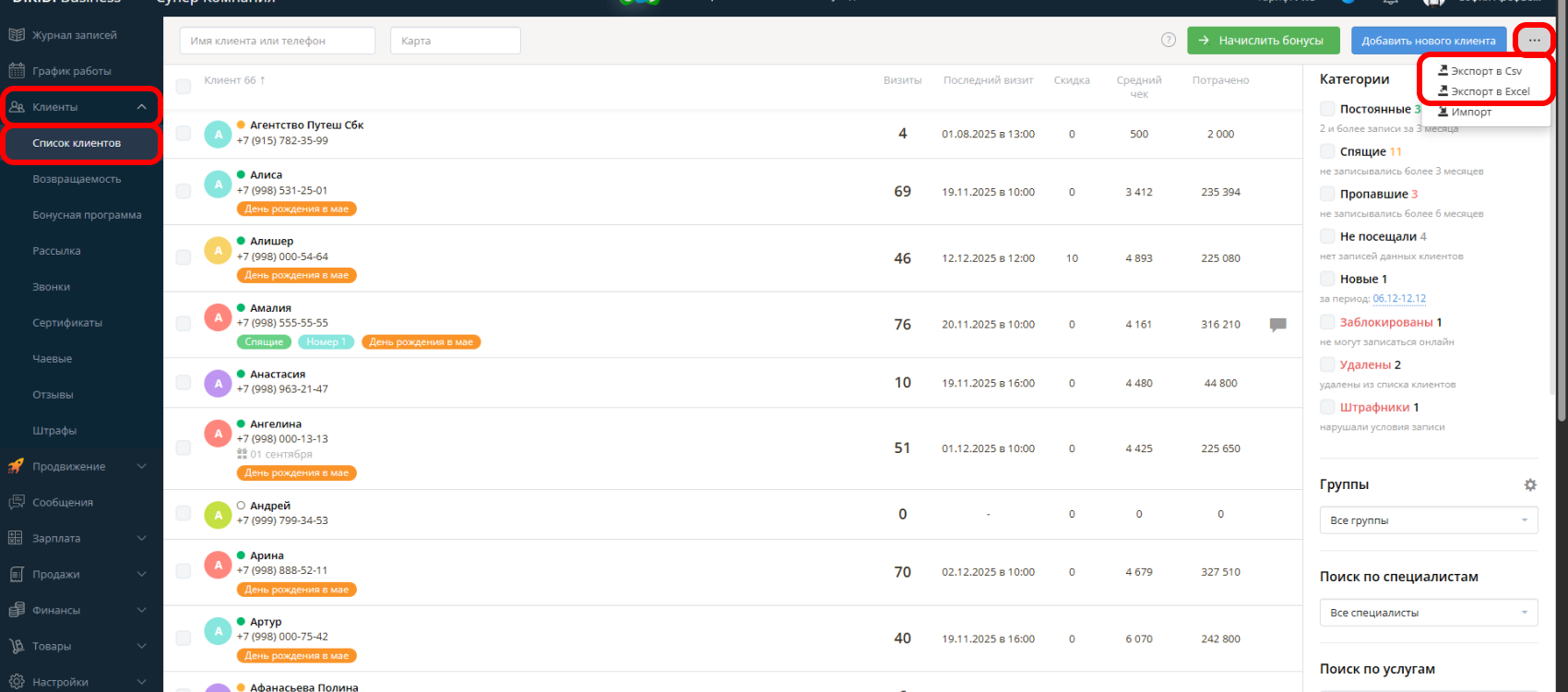The width and height of the screenshot is (1568, 692).
Task: Click Амалия's red avatar icon
Action: 218,317
